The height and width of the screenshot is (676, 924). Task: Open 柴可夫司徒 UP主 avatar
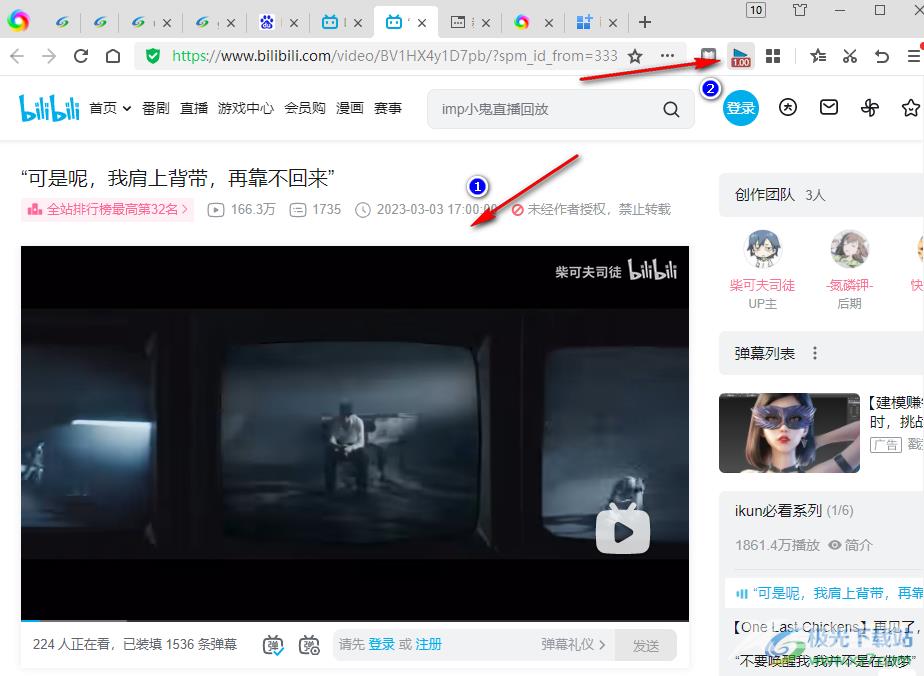[x=763, y=249]
